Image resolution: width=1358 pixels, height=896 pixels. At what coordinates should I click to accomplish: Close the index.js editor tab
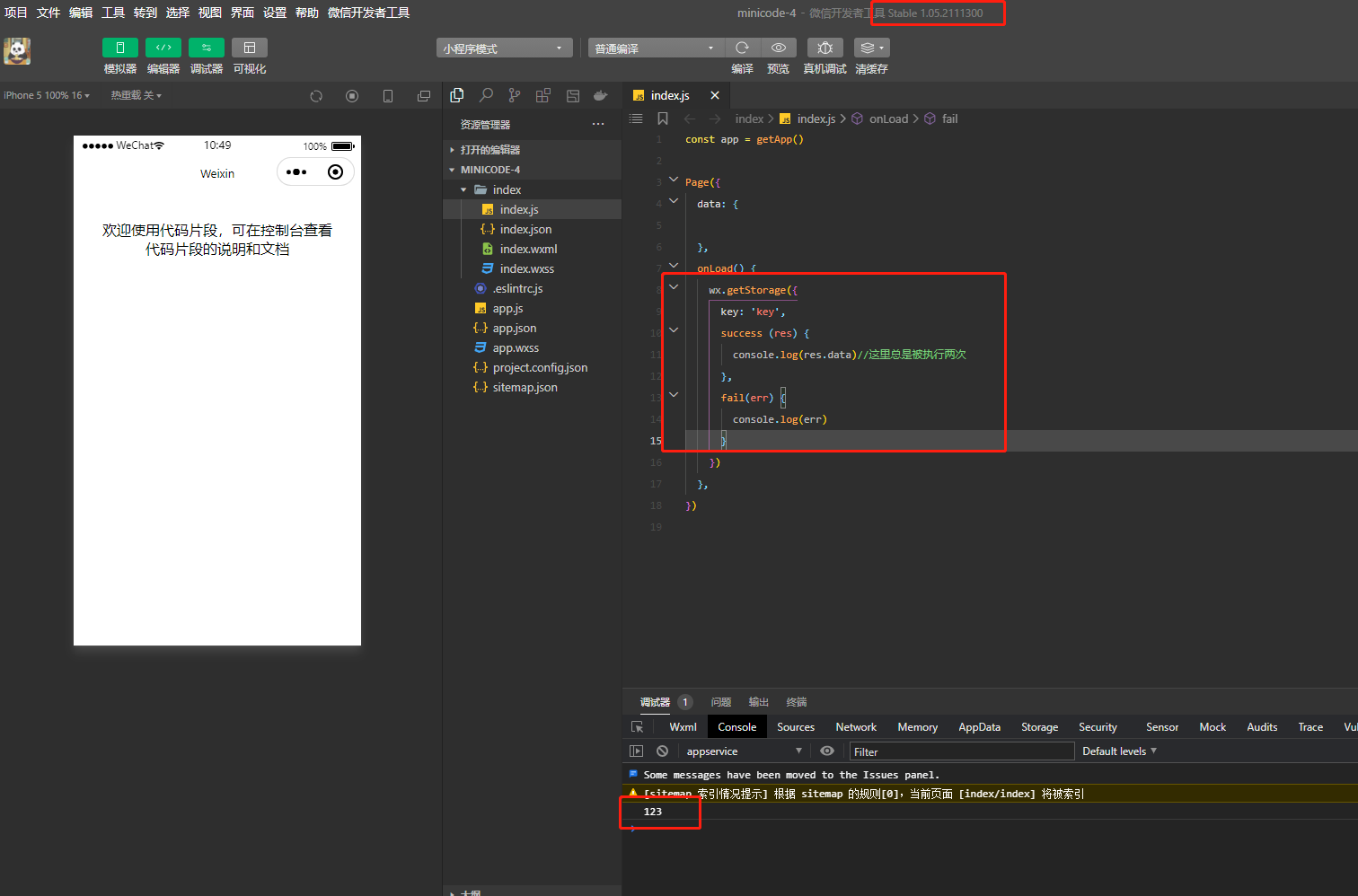coord(715,95)
